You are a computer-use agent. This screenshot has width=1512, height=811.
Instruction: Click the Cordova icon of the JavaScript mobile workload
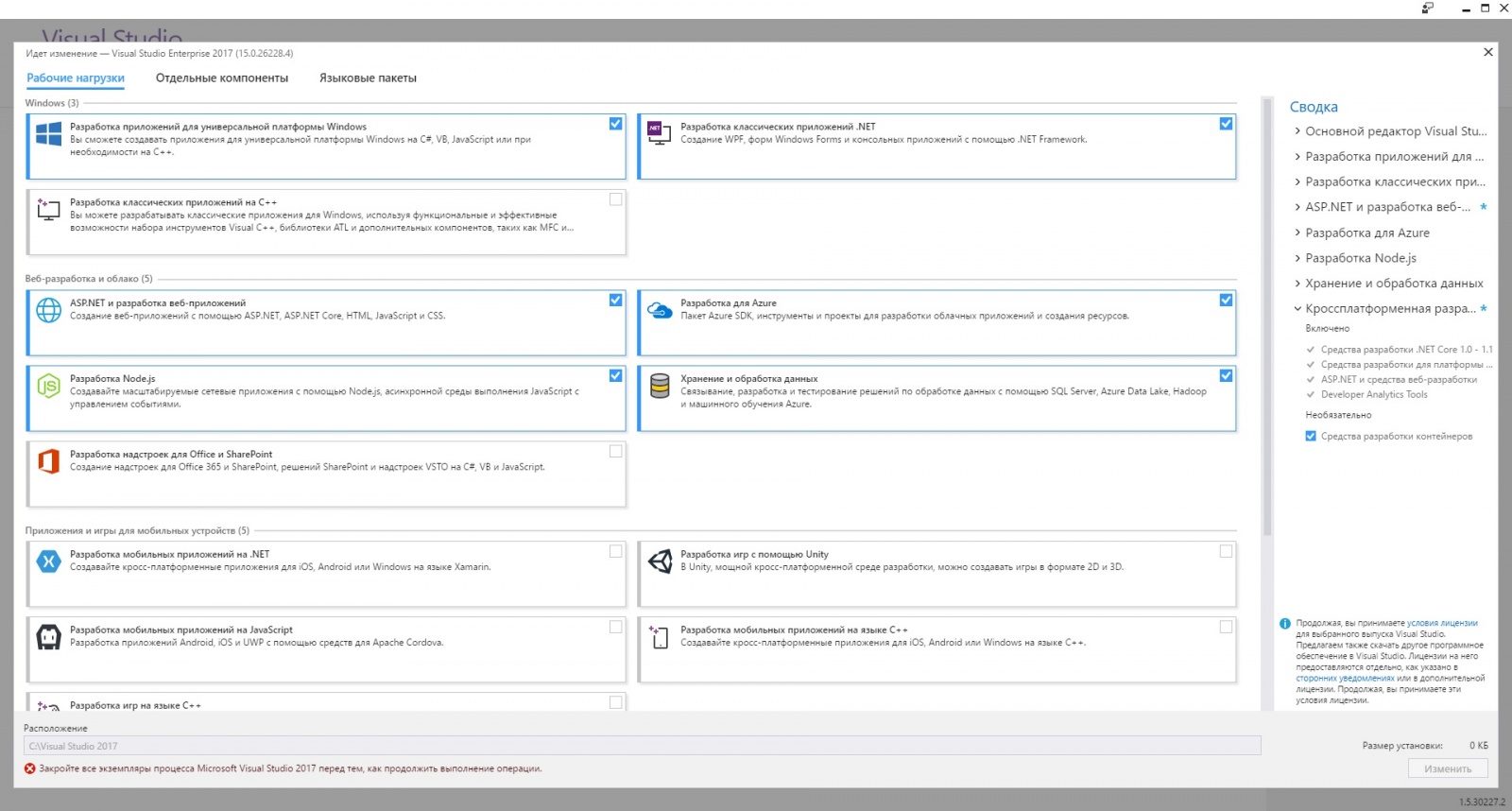(x=48, y=636)
